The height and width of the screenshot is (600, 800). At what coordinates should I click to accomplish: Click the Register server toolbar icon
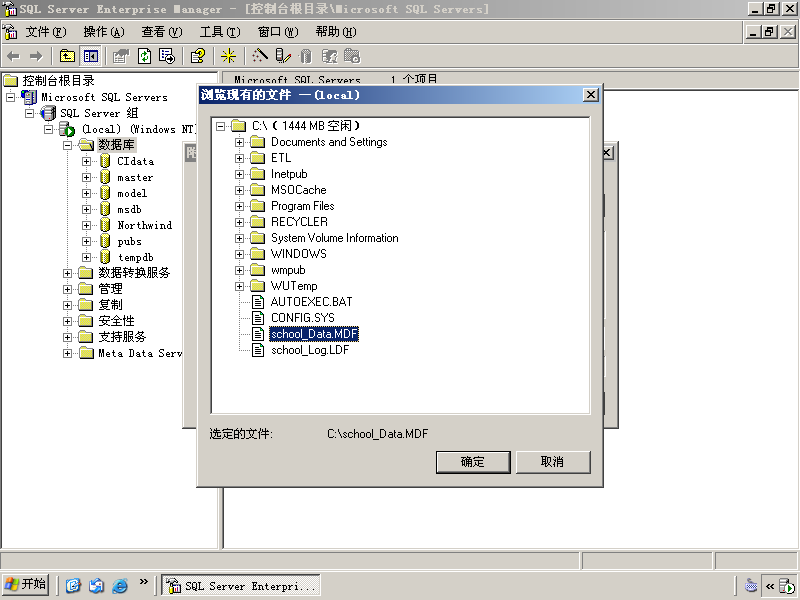283,56
